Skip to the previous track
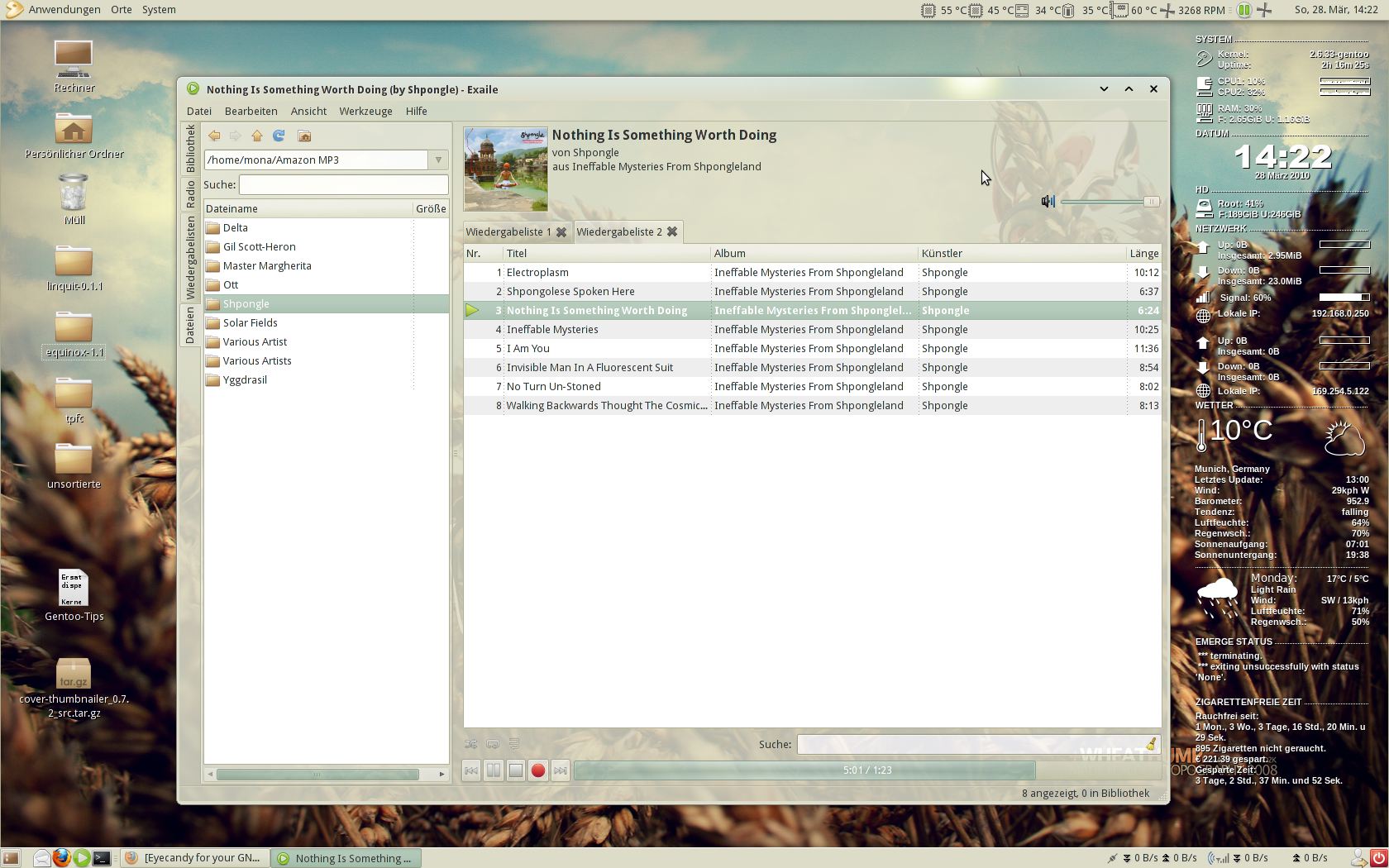 (471, 770)
